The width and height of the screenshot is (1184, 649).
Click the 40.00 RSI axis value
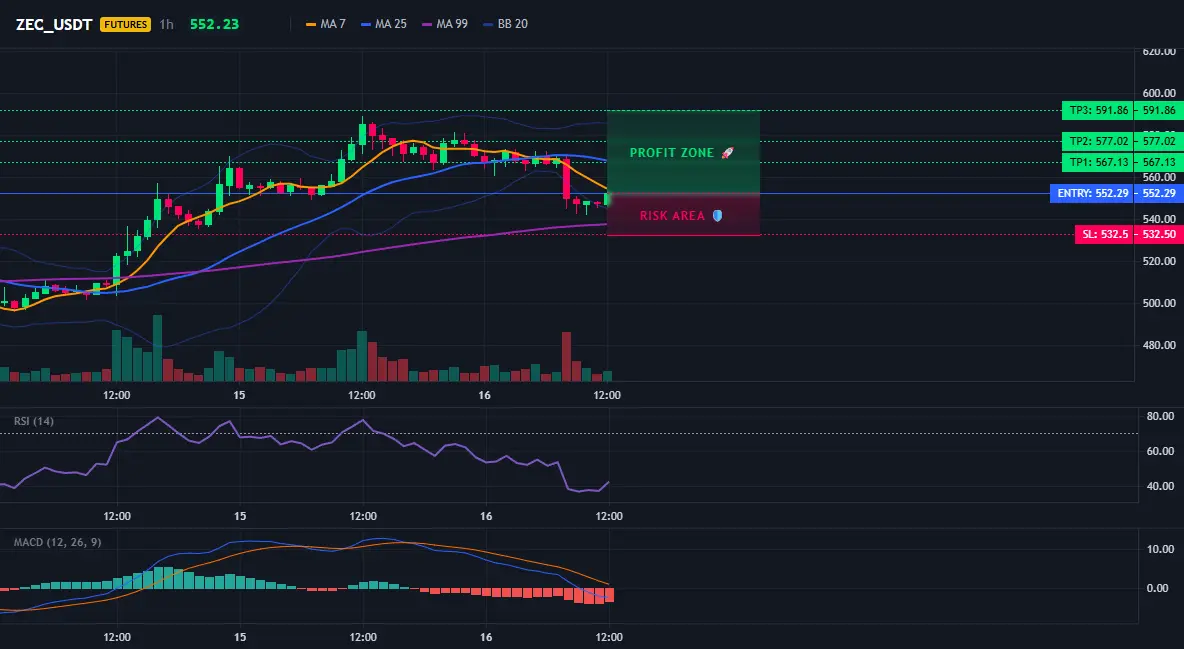(x=1160, y=486)
